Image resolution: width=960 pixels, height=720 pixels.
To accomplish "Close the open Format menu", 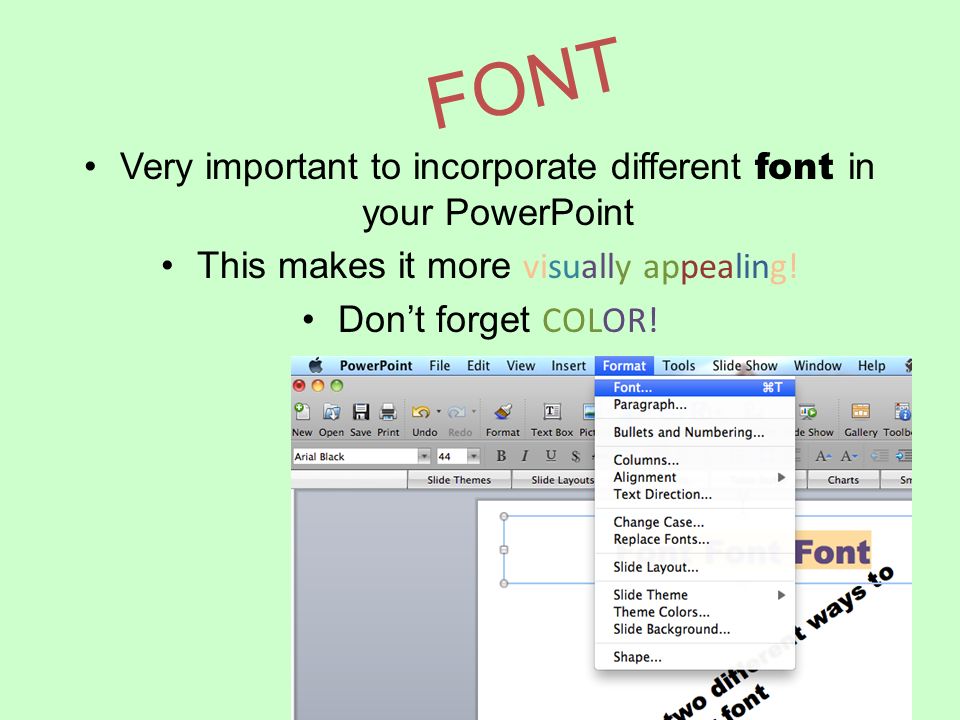I will [624, 366].
